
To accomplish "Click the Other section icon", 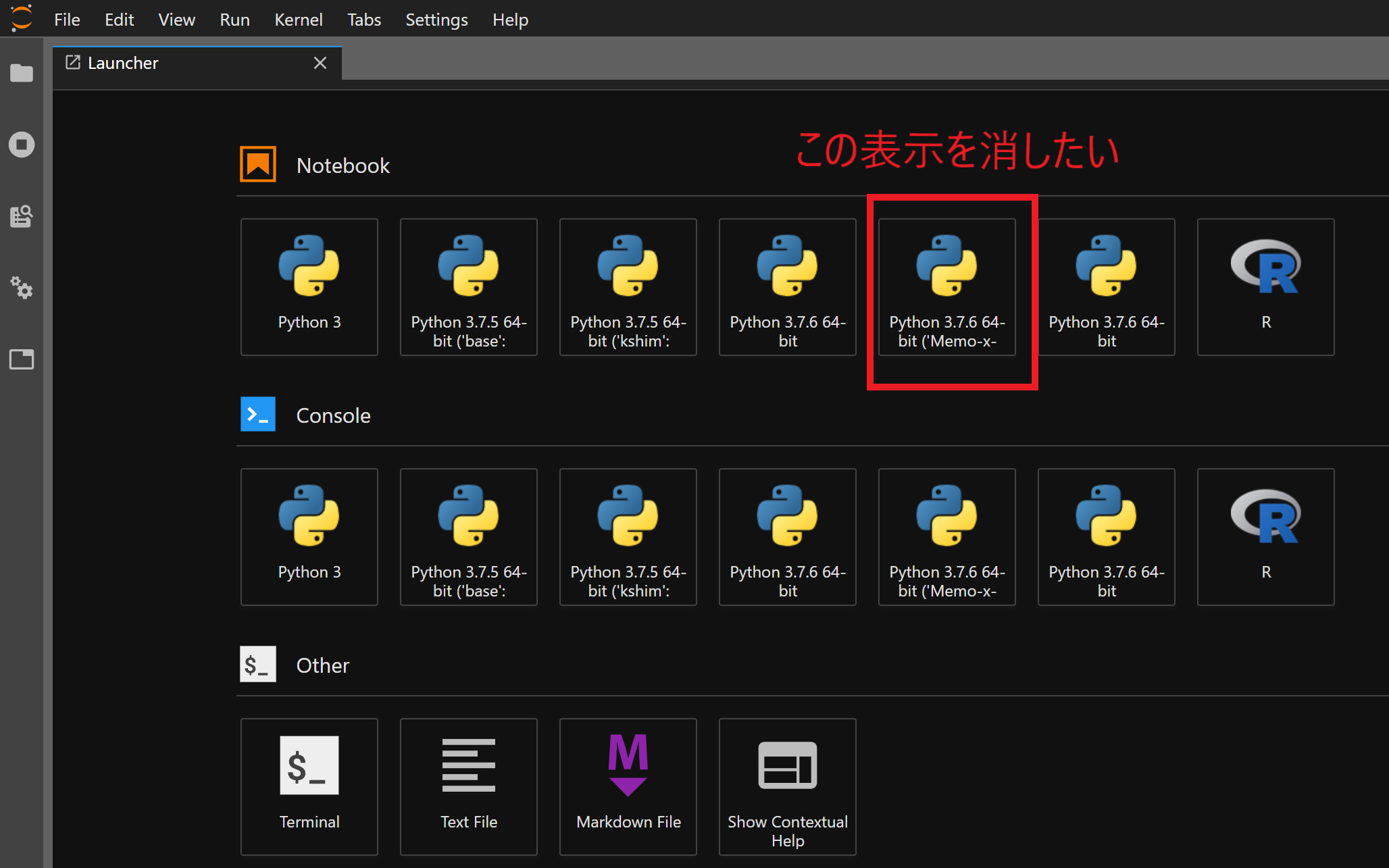I will [258, 665].
